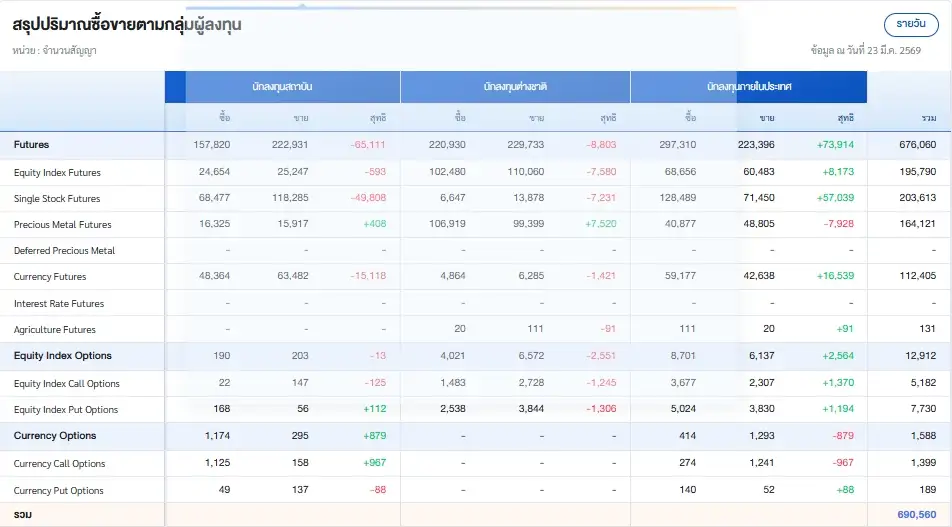Screen dimensions: 952x527
Task: Click the Currency Options row label
Action: tap(55, 436)
